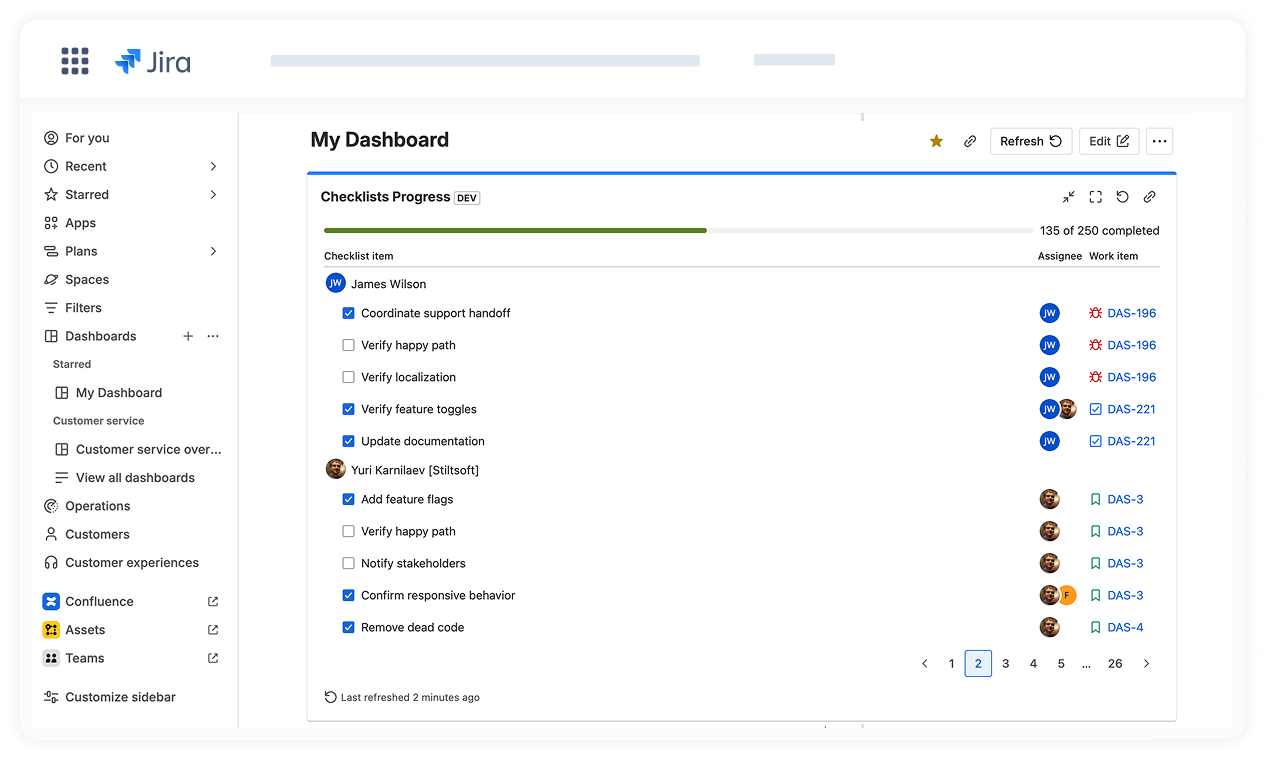
Task: Click the star icon to unstar dashboard
Action: click(936, 141)
